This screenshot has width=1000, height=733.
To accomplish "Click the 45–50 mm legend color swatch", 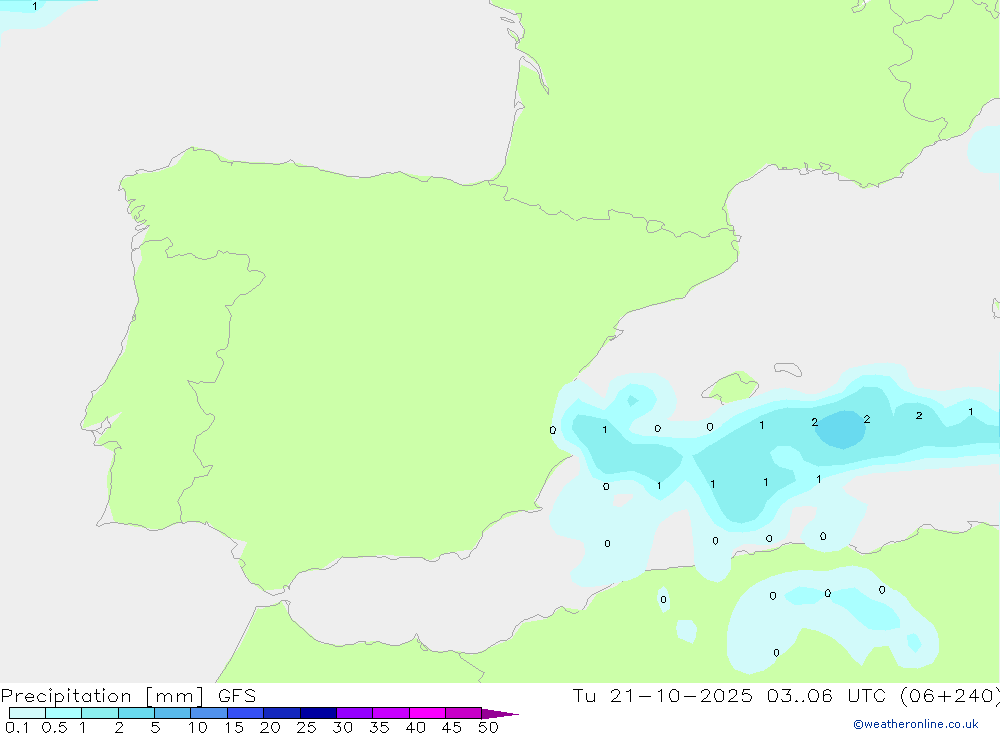I will (x=464, y=713).
